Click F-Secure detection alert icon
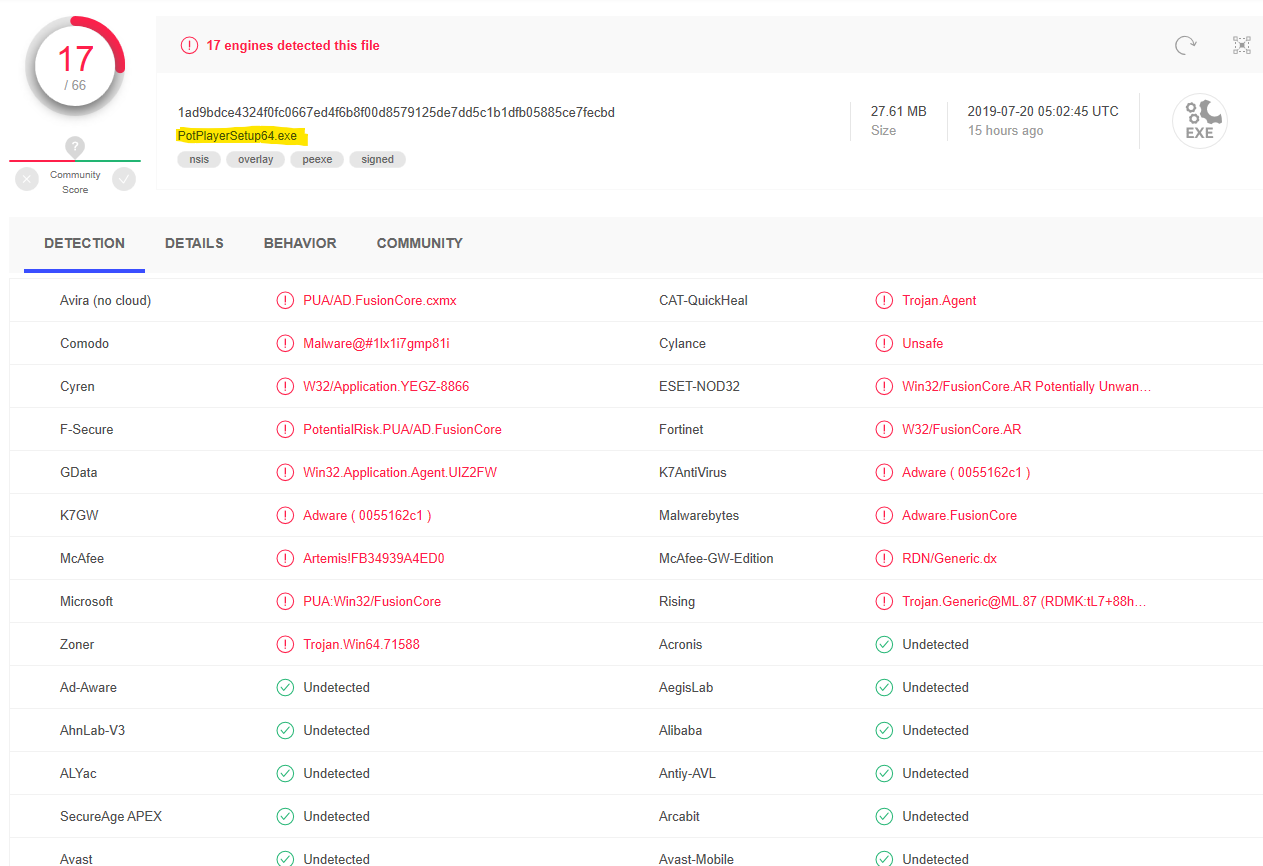The height and width of the screenshot is (866, 1263). pyautogui.click(x=285, y=429)
